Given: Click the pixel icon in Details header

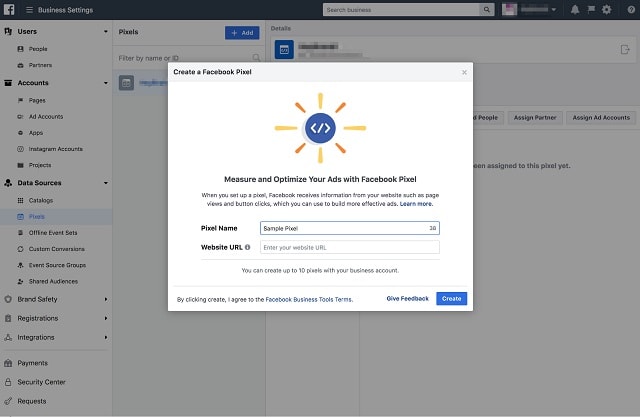Looking at the screenshot, I should [284, 50].
